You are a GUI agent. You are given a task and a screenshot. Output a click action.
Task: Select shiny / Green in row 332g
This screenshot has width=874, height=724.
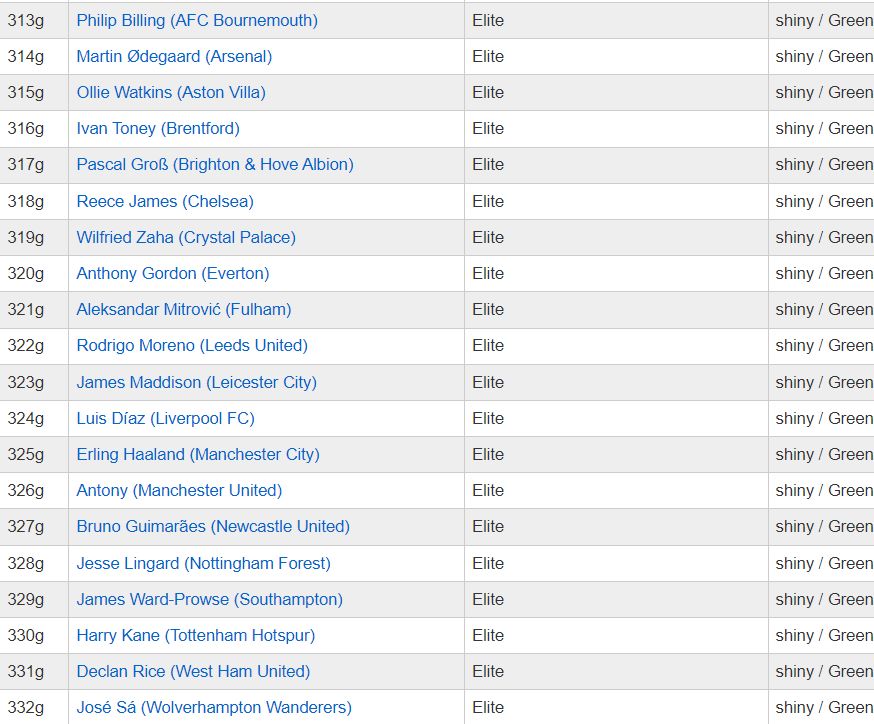[824, 708]
